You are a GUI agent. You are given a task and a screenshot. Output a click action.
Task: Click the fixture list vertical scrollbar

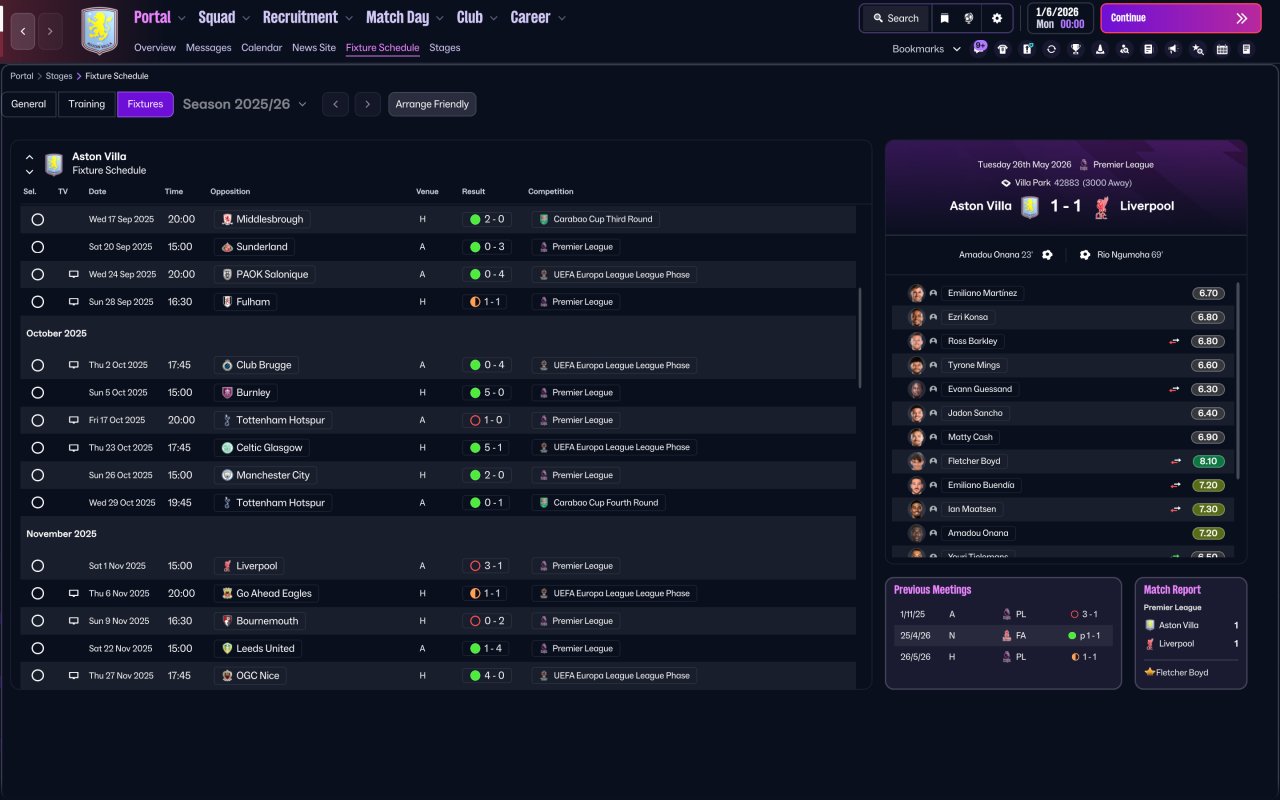(860, 338)
